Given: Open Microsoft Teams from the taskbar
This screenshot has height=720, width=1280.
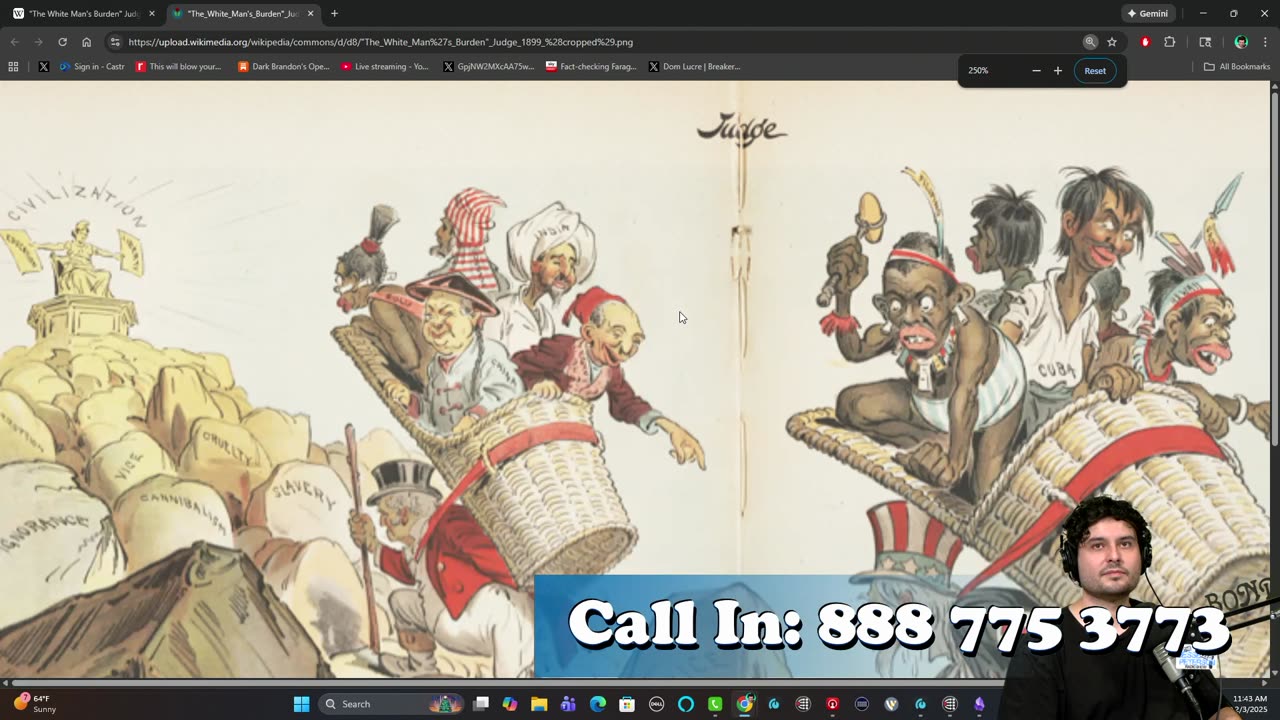Looking at the screenshot, I should [568, 704].
